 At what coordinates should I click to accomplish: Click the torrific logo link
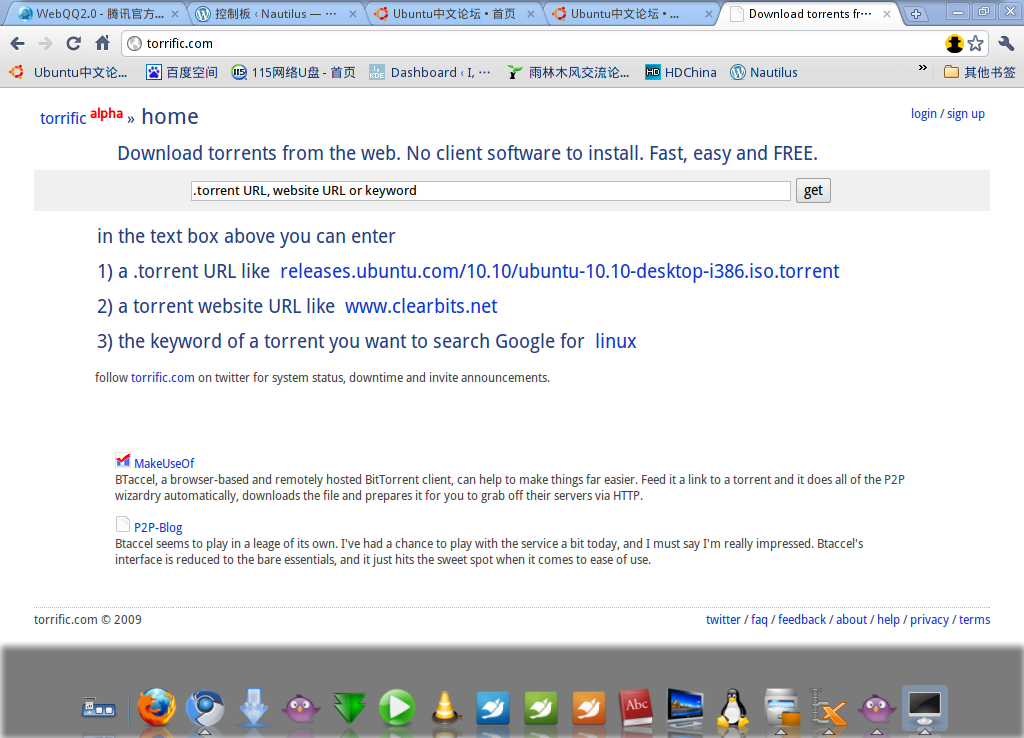click(x=63, y=118)
